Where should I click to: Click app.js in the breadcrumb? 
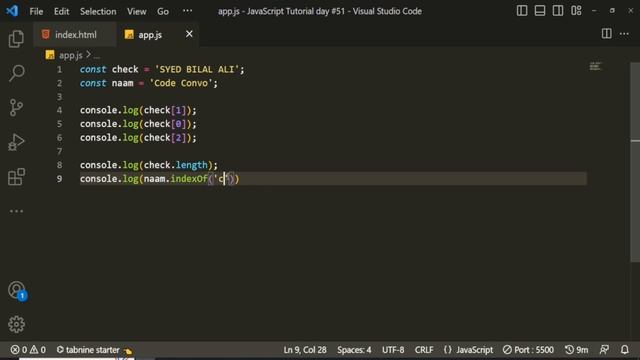(71, 55)
